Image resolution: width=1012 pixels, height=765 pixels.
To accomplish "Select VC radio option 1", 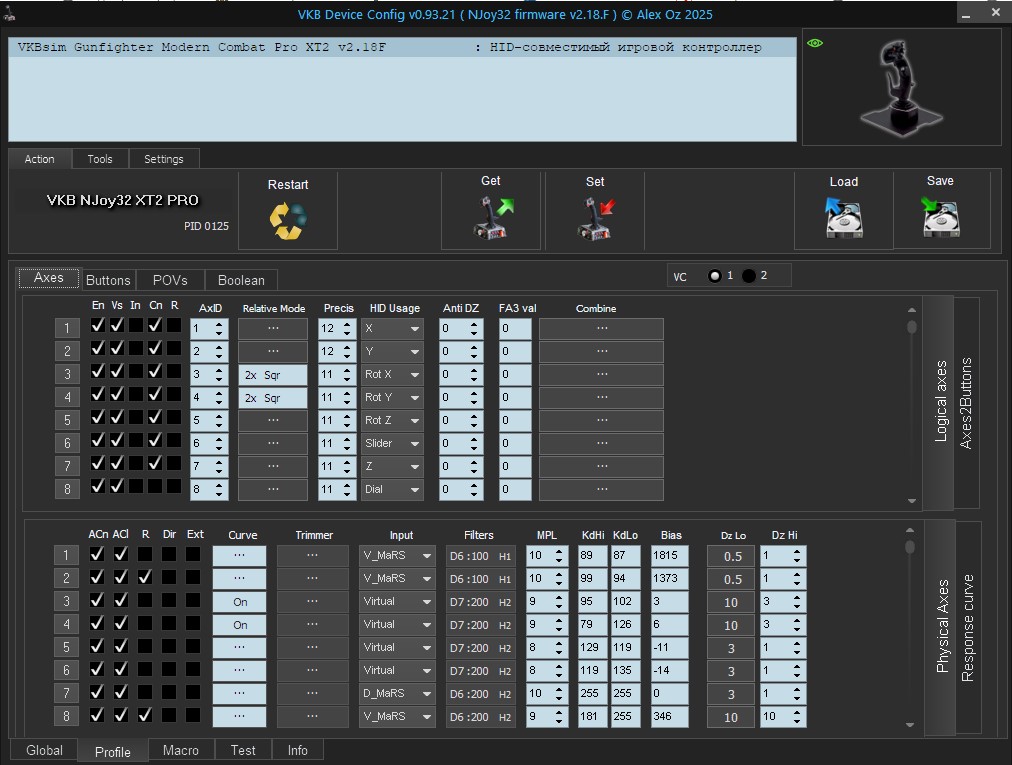I will coord(714,276).
